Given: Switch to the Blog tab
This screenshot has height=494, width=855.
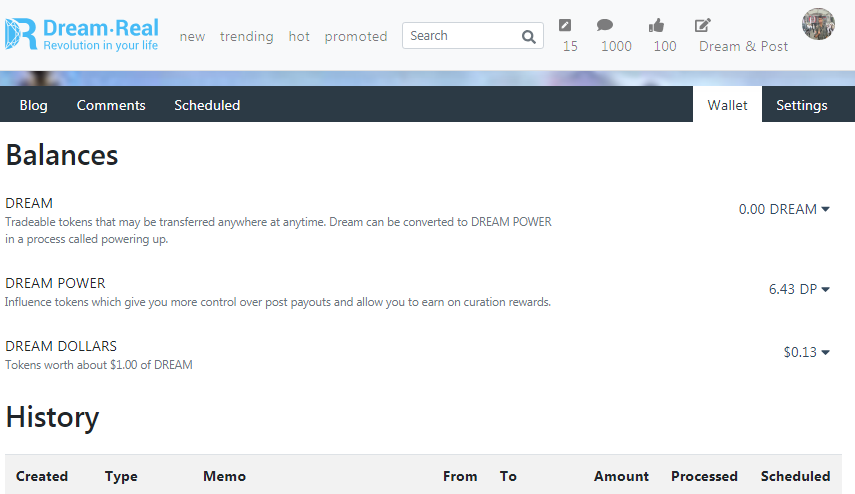Looking at the screenshot, I should [x=34, y=105].
